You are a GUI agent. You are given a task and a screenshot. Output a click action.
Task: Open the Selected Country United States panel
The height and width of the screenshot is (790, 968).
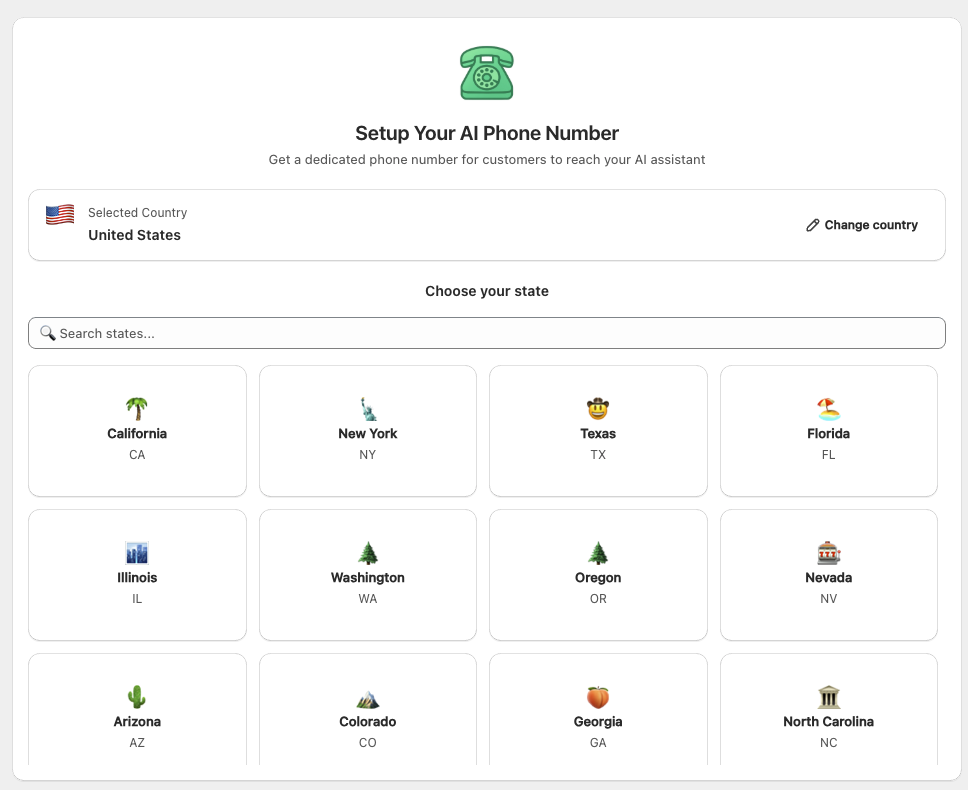[x=400, y=225]
